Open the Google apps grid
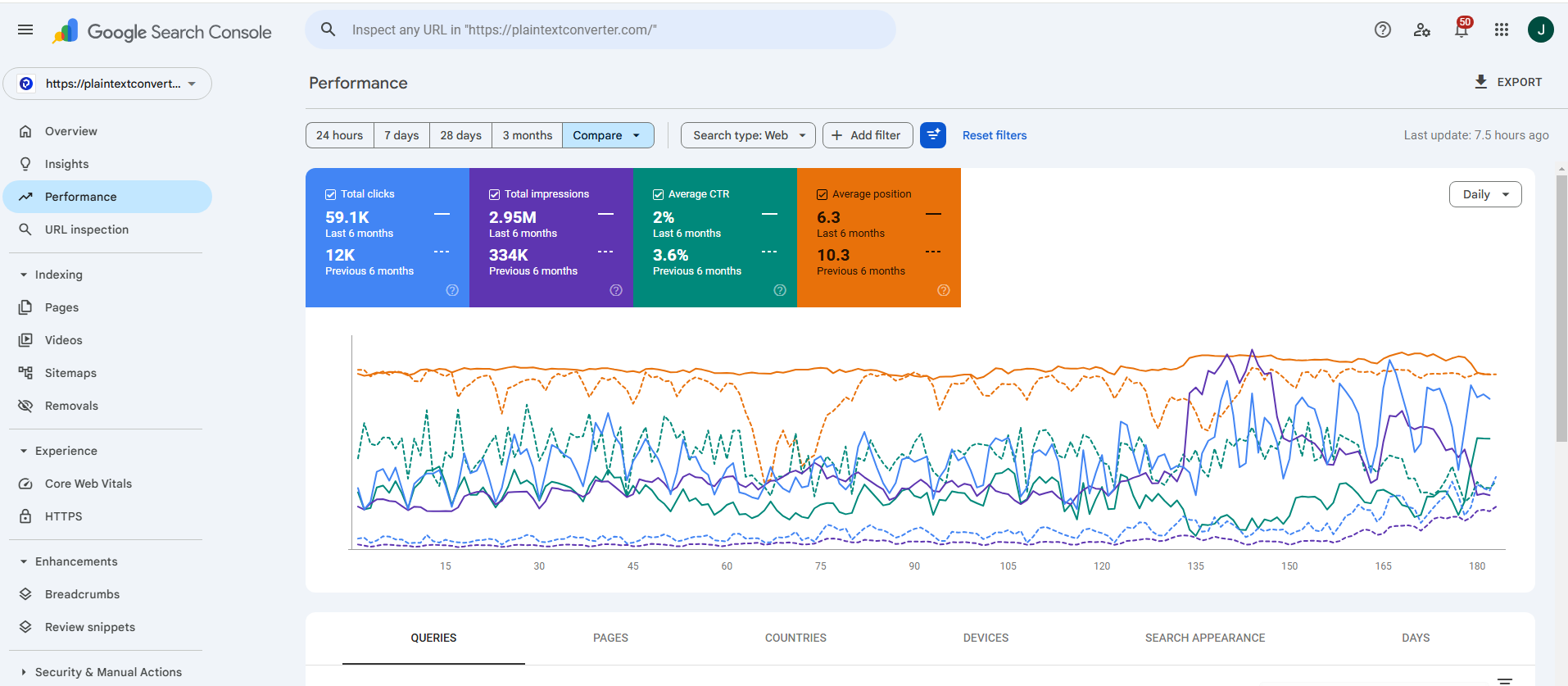Image resolution: width=1568 pixels, height=686 pixels. 1502,30
